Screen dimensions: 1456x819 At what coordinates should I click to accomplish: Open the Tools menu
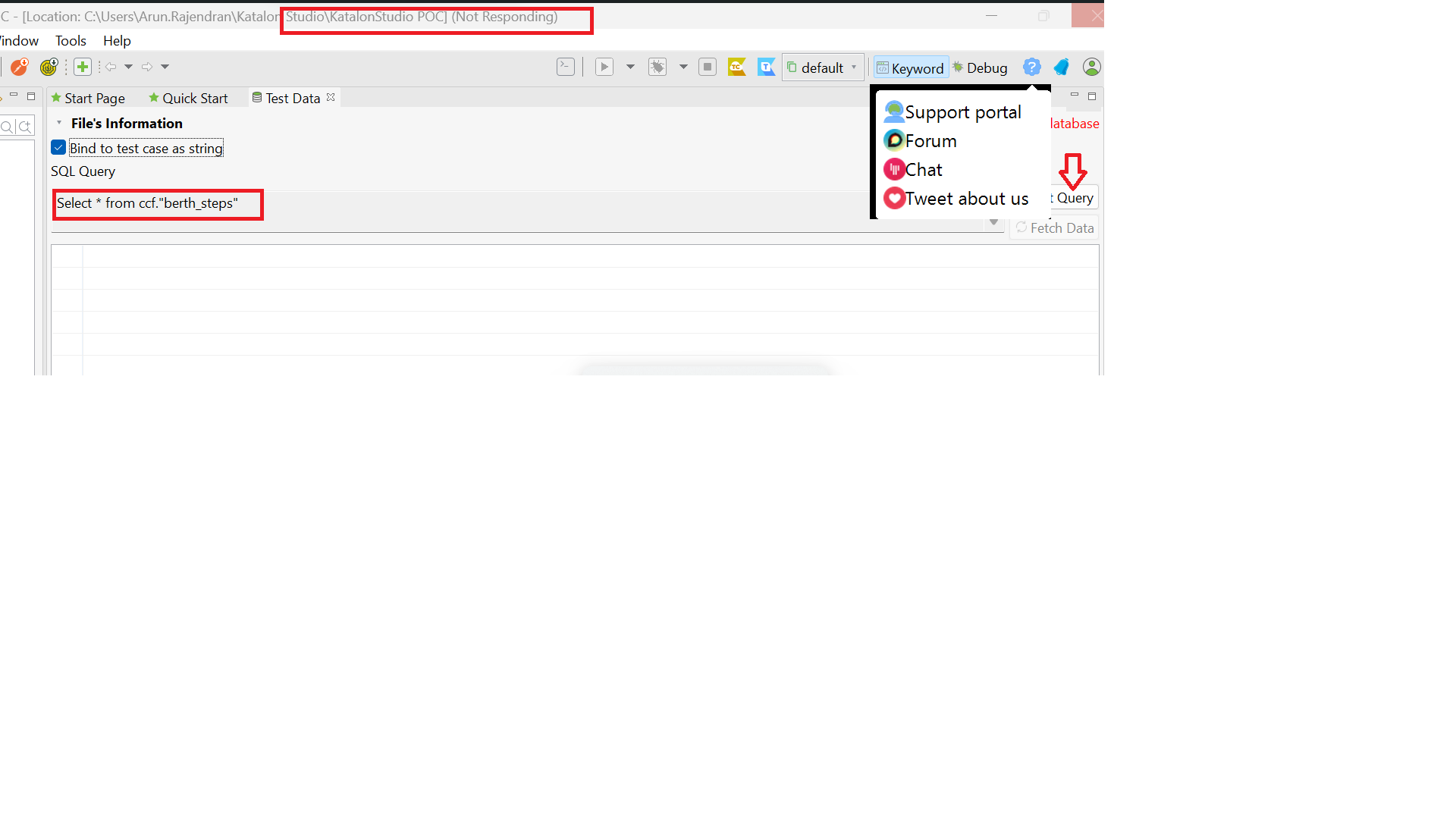pyautogui.click(x=70, y=41)
